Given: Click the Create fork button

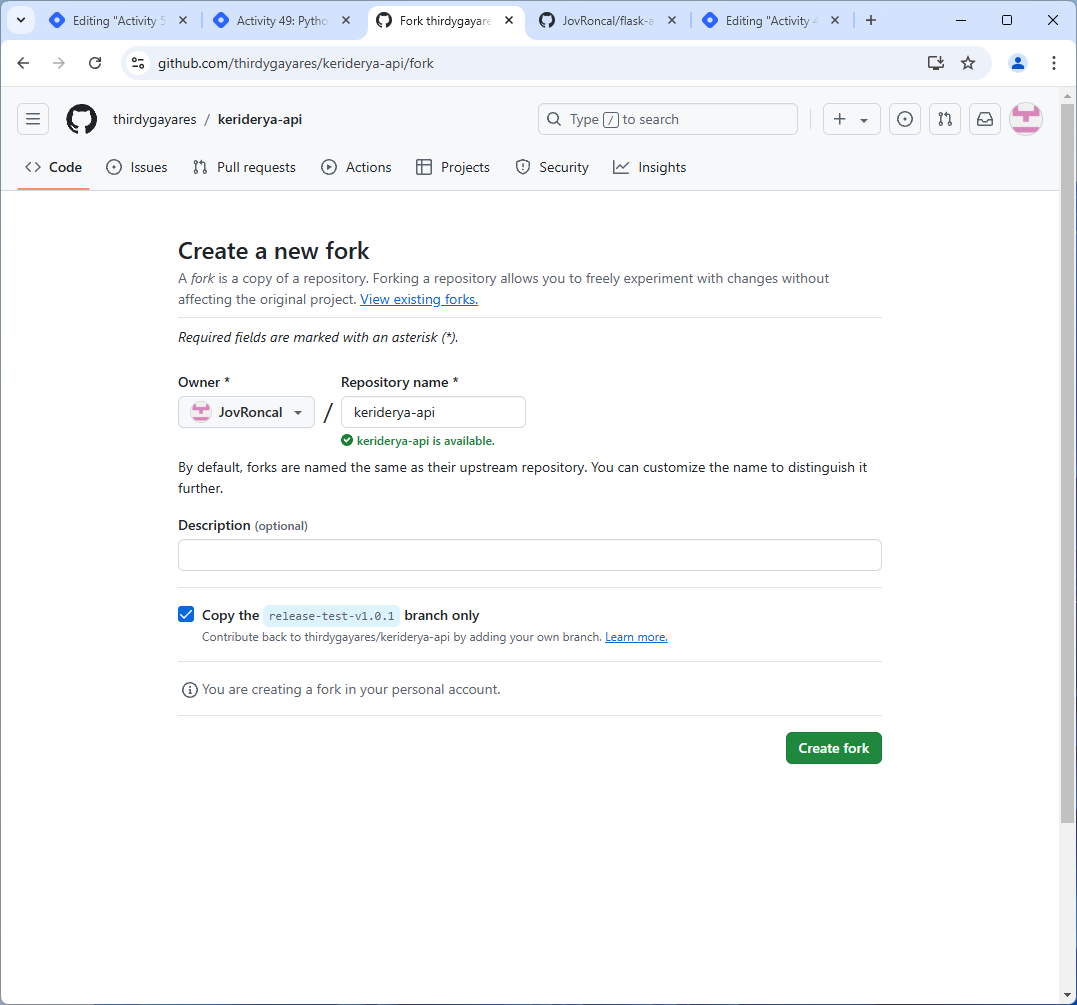Looking at the screenshot, I should click(x=833, y=748).
